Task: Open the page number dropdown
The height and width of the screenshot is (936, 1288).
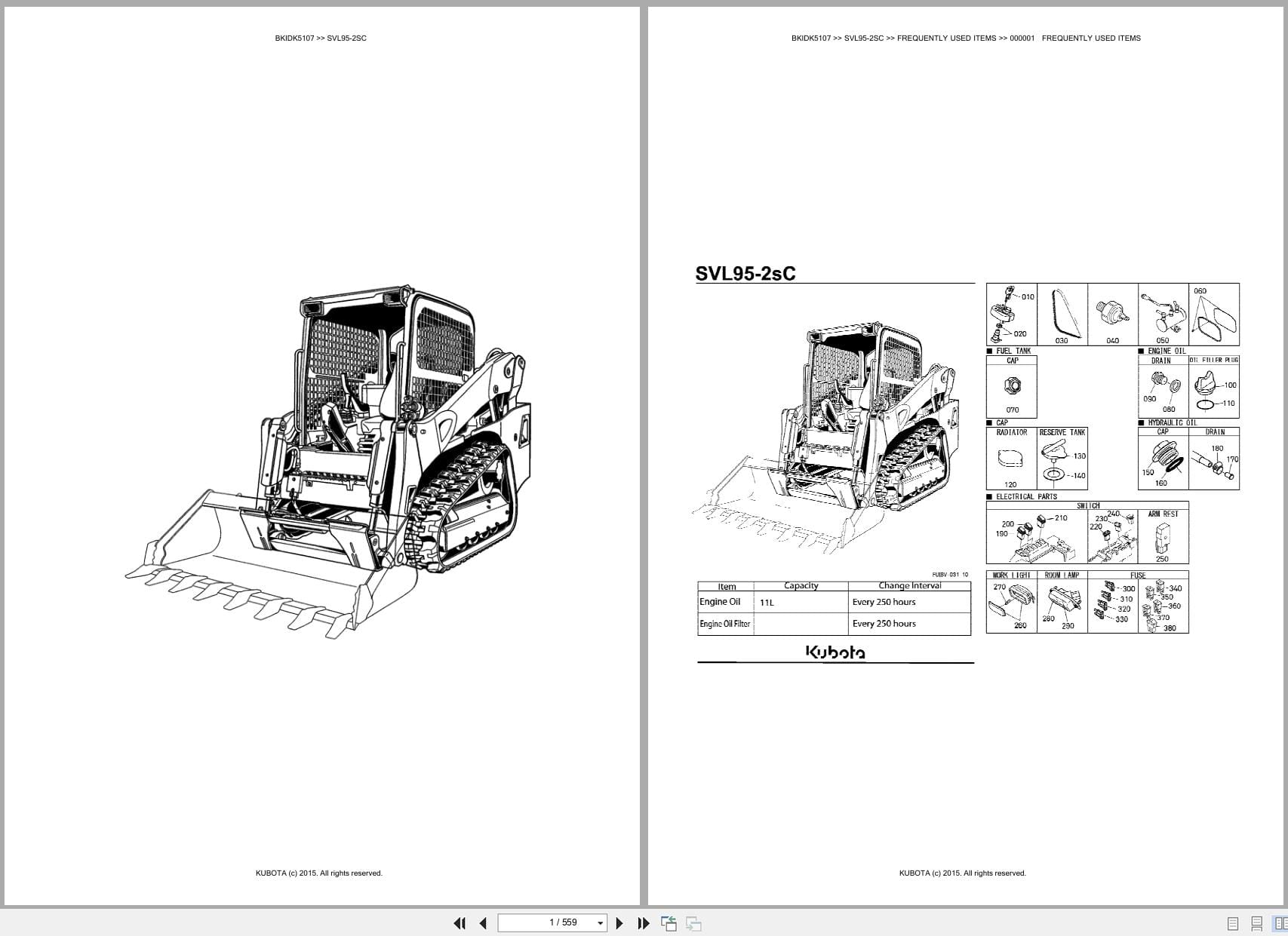Action: pyautogui.click(x=596, y=922)
